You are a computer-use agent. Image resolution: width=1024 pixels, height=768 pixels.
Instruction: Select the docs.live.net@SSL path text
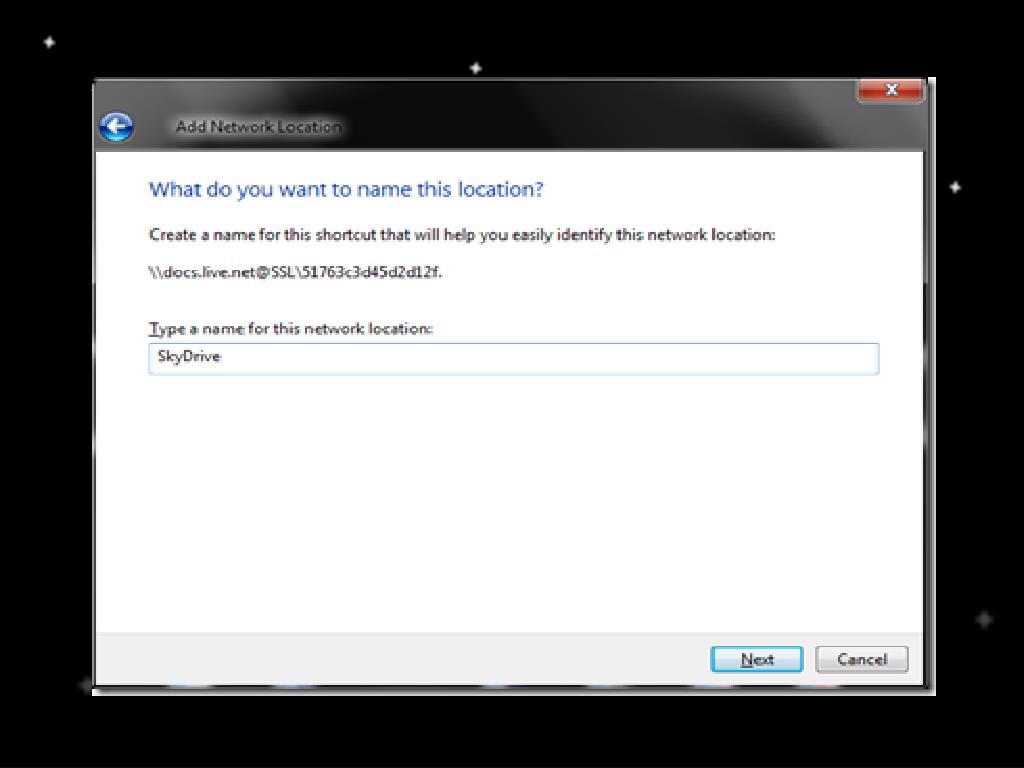296,272
